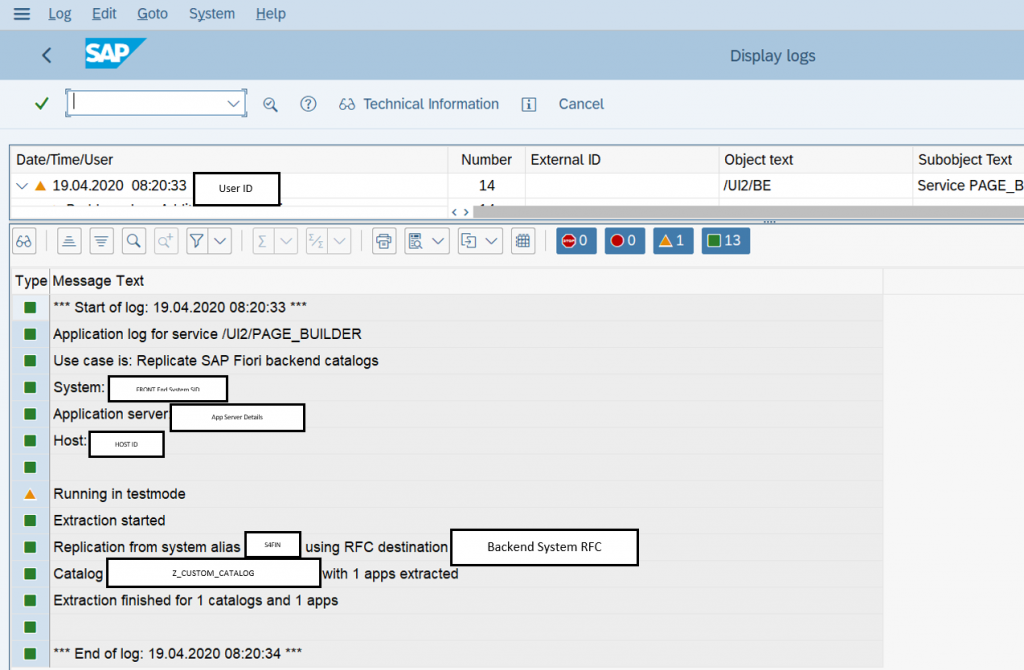The height and width of the screenshot is (670, 1024).
Task: Select 'Replicate SAP Fiori backend catalogs' row
Action: pyautogui.click(x=447, y=361)
